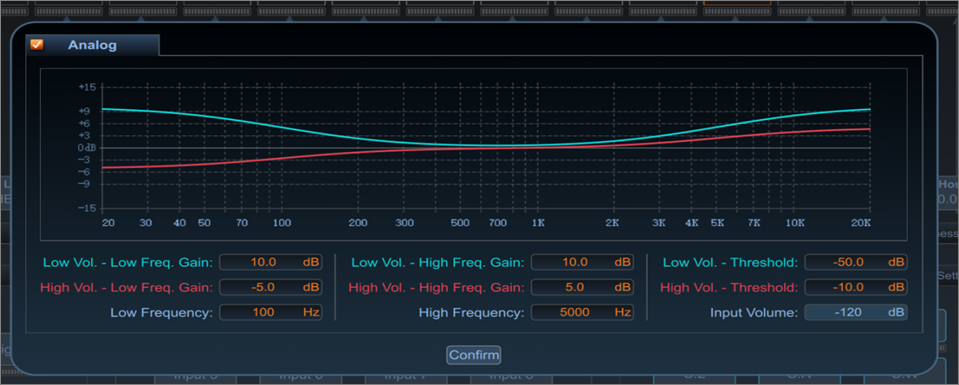Edit the Low Frequency Hz field

tap(270, 312)
